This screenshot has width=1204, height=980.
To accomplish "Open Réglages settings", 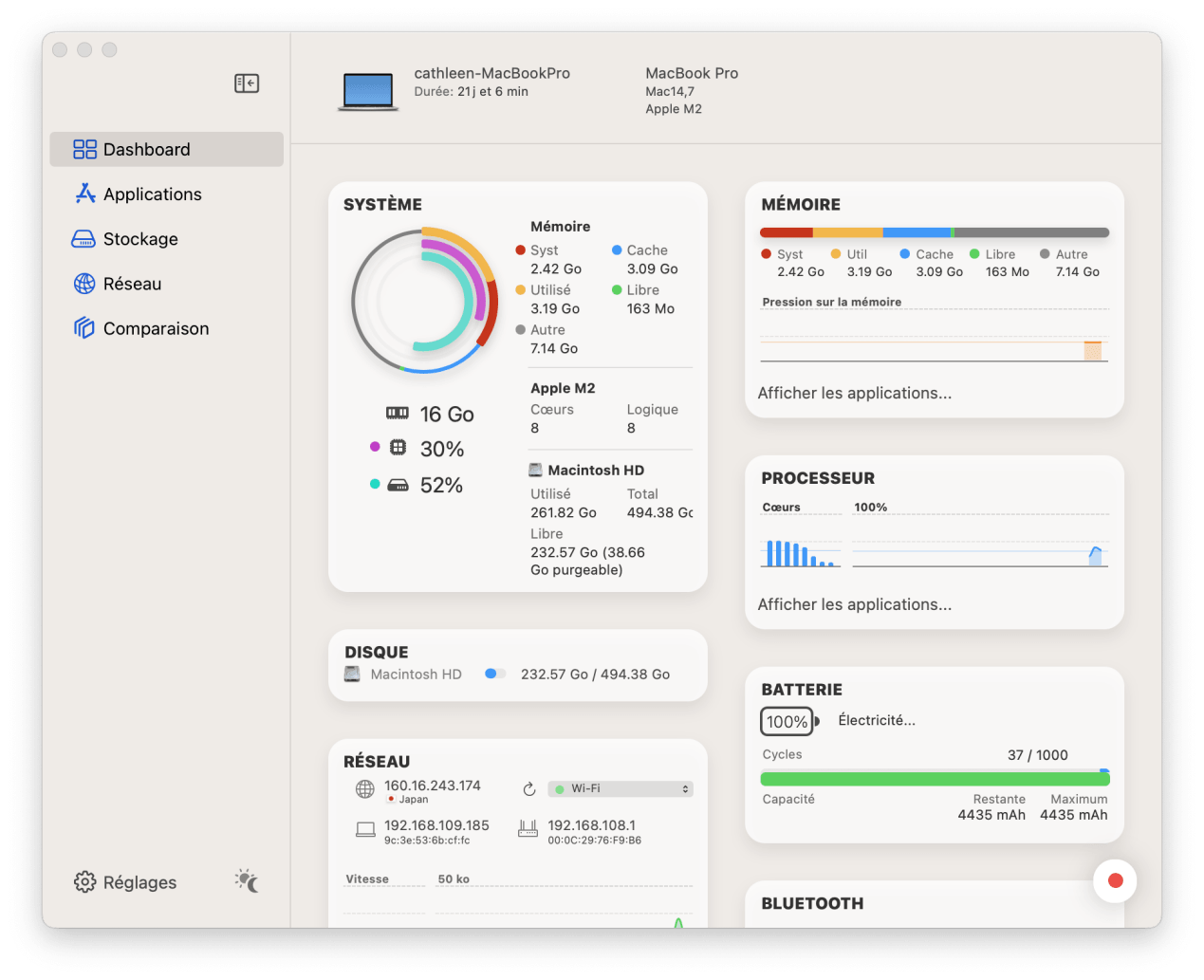I will pos(125,882).
